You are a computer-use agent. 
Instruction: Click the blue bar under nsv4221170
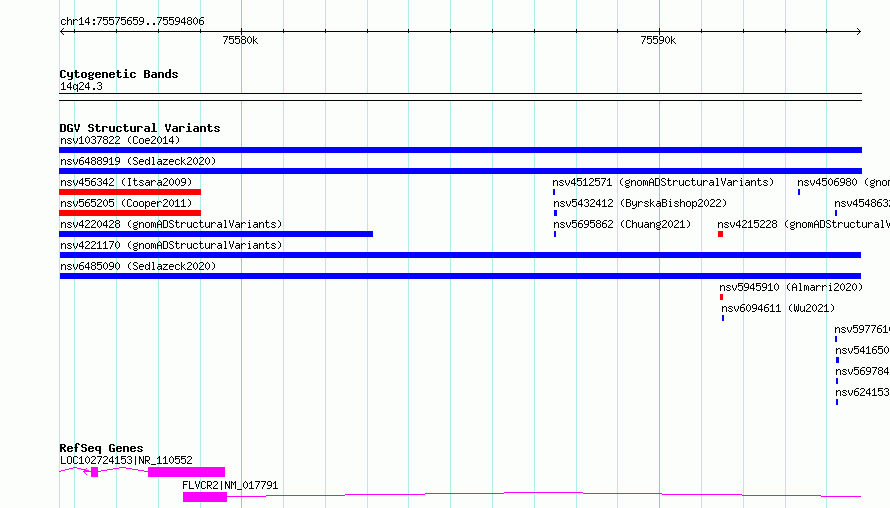[460, 255]
